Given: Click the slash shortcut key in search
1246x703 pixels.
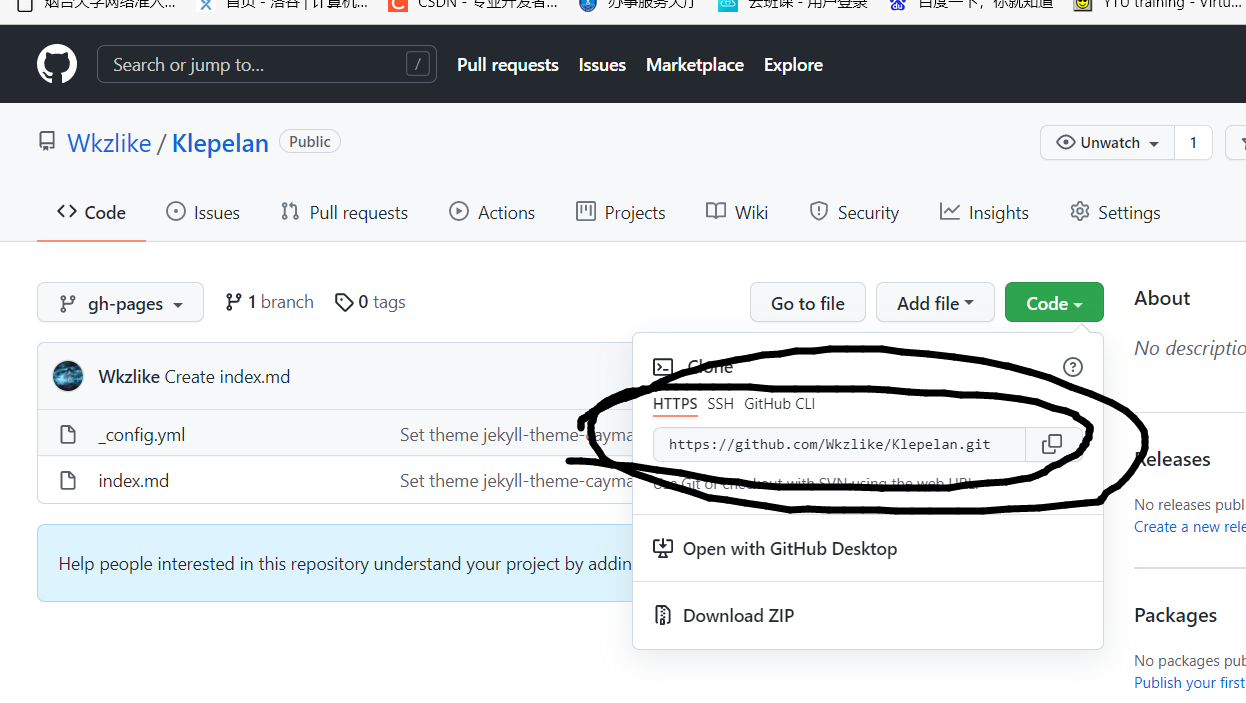Looking at the screenshot, I should [x=417, y=65].
